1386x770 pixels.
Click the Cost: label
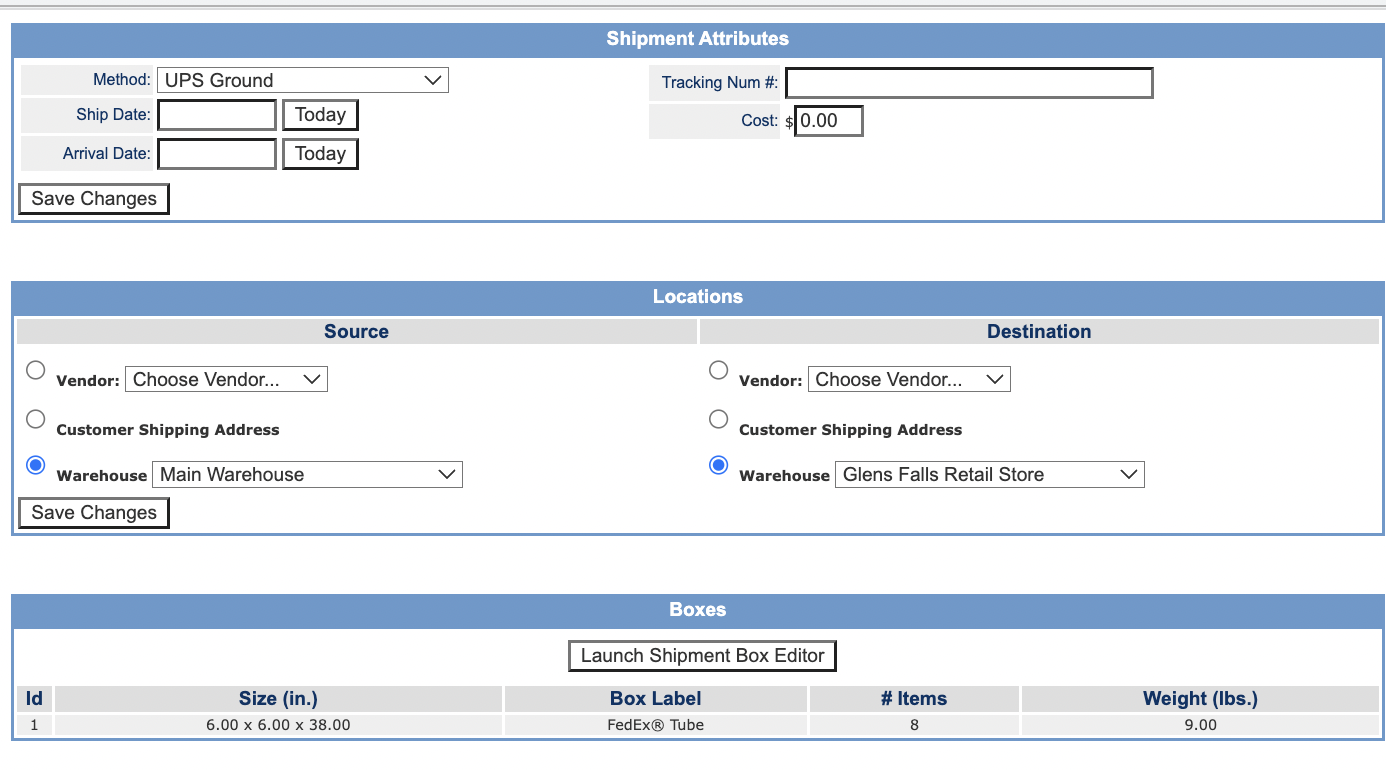click(x=760, y=121)
